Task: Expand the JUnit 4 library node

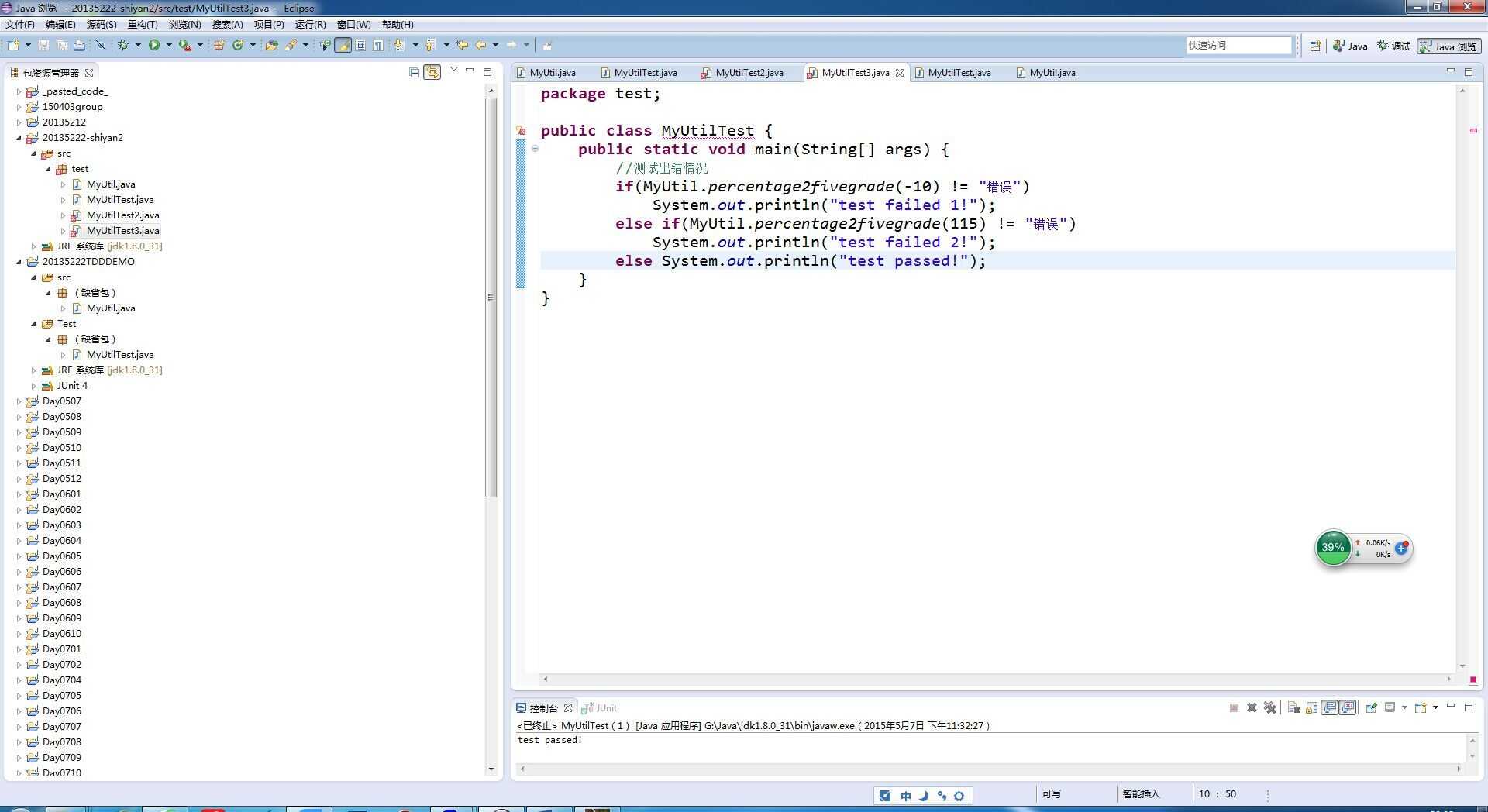Action: point(34,386)
